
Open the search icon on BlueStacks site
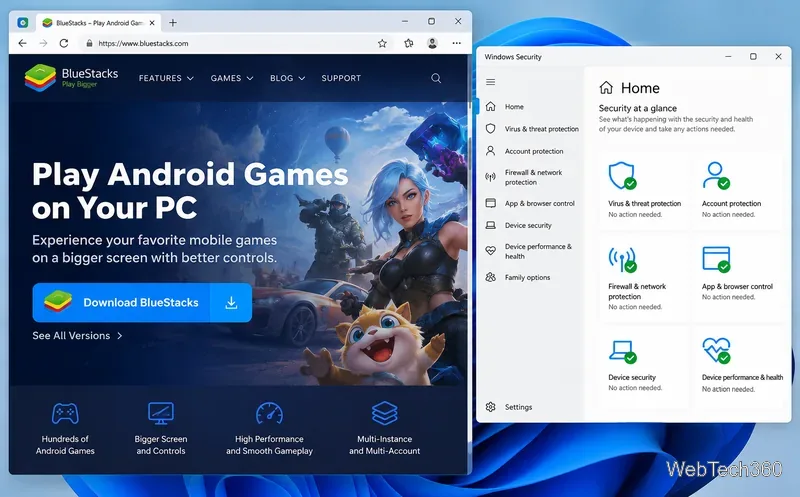(436, 78)
